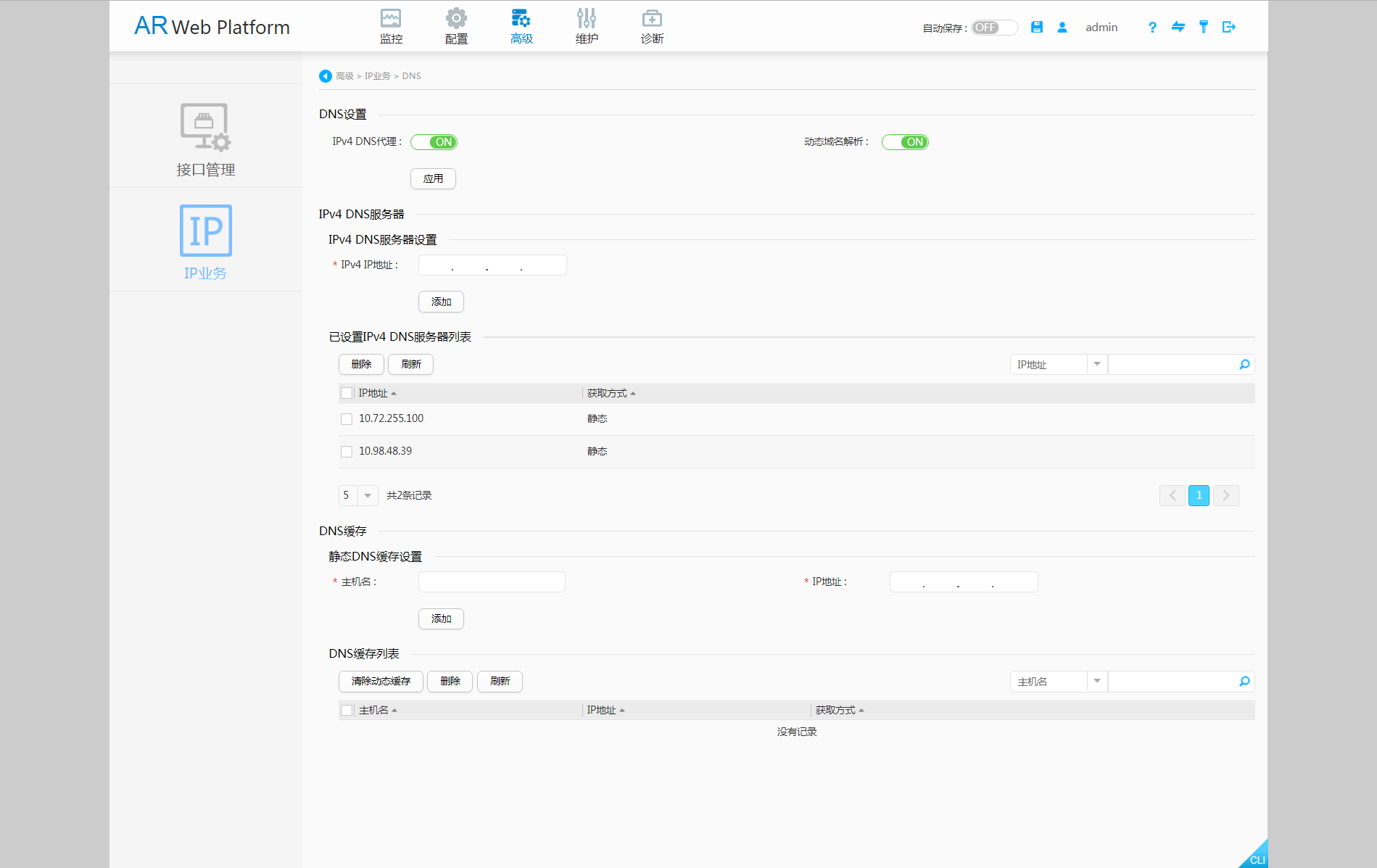Screen dimensions: 1377x868
Task: Select all DNS server entries checkbox
Action: pyautogui.click(x=347, y=392)
